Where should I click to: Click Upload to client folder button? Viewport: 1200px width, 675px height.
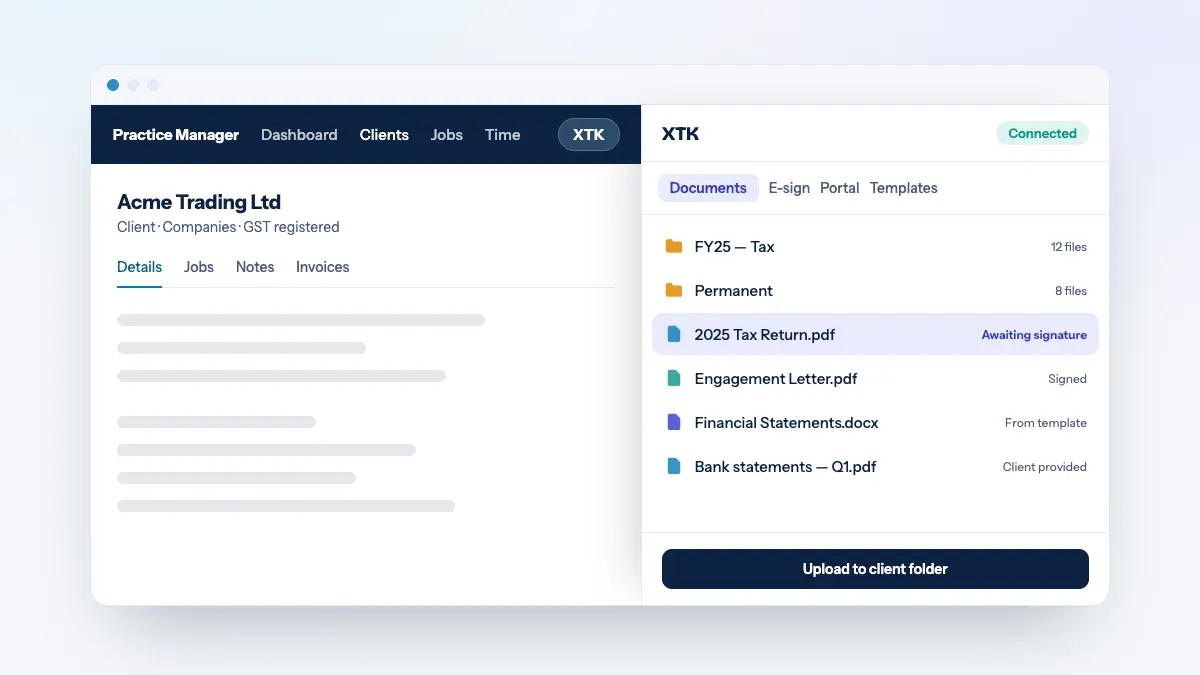tap(875, 569)
